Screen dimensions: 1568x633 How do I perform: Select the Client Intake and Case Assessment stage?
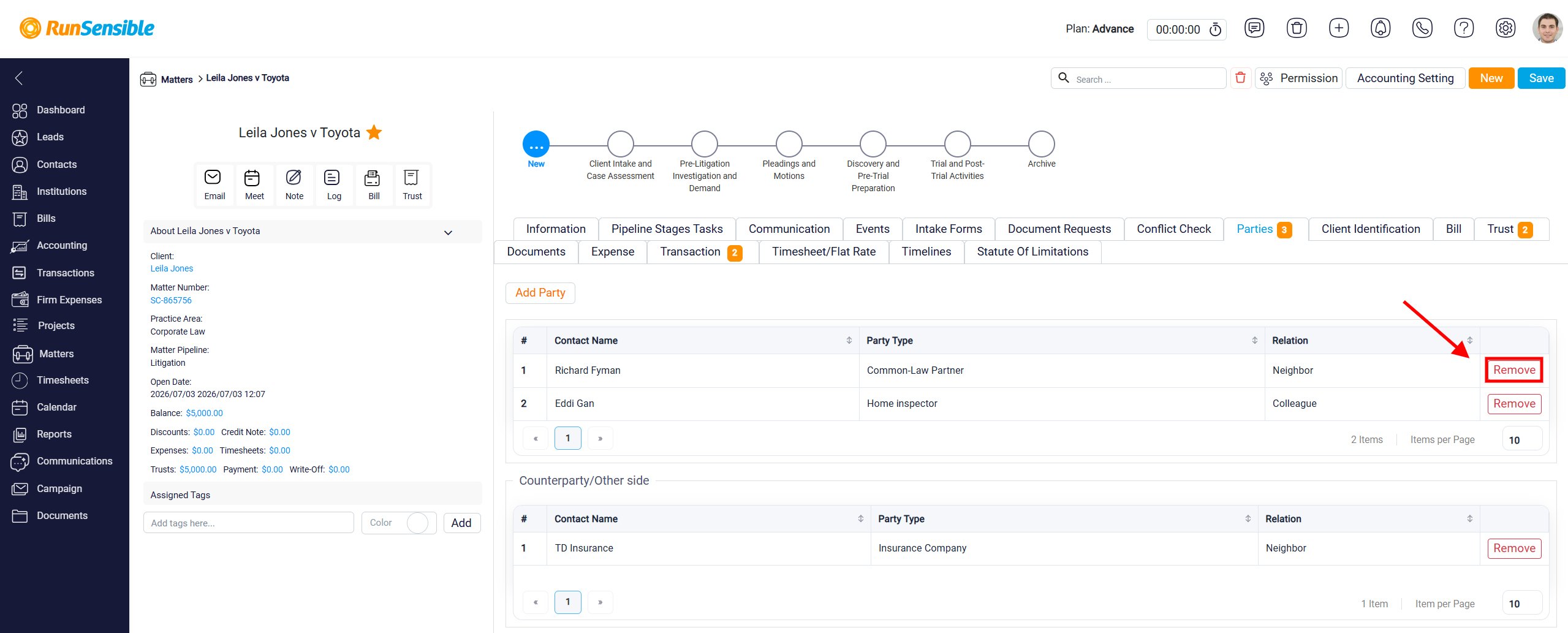pyautogui.click(x=620, y=144)
